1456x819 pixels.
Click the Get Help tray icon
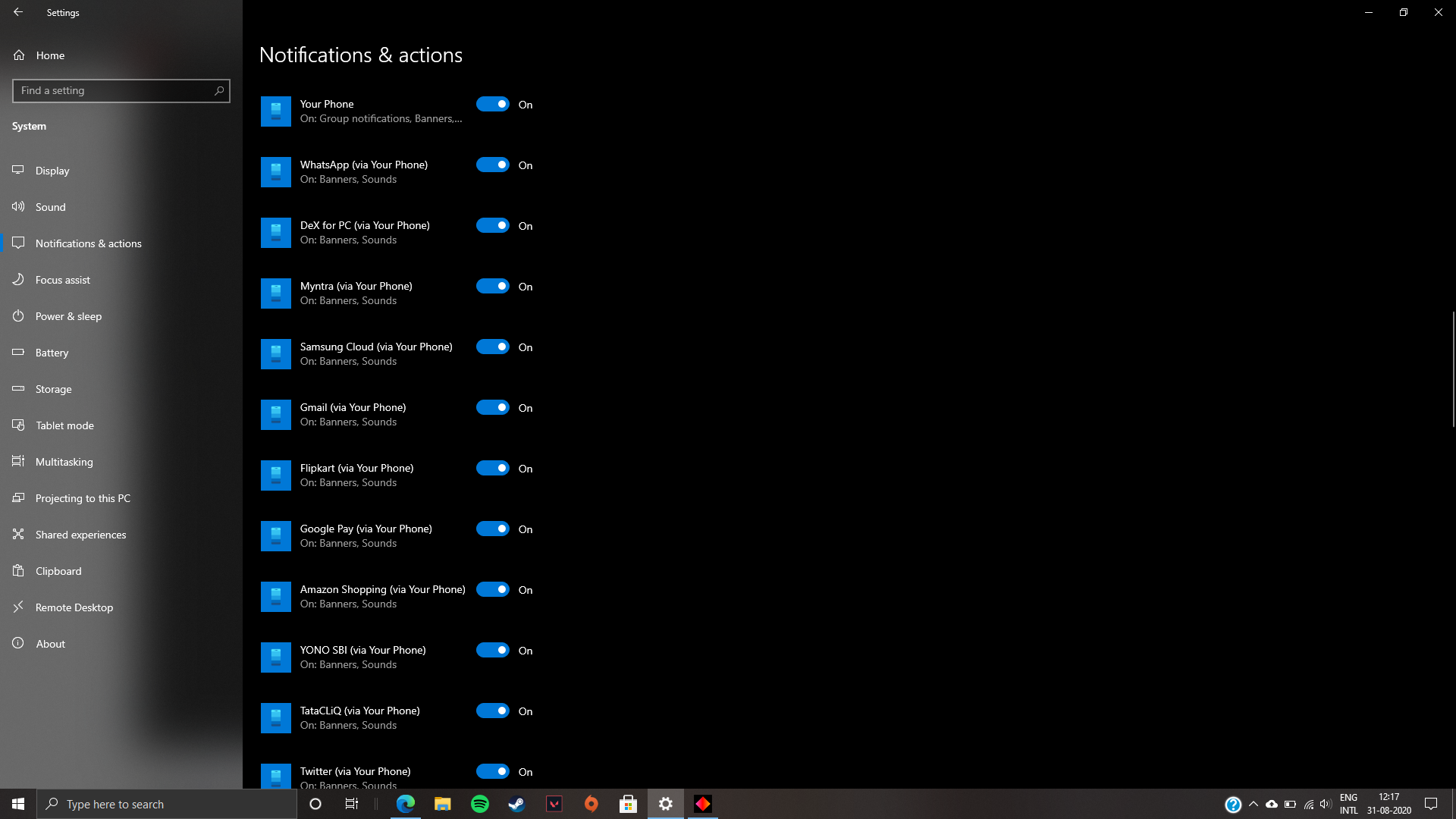(1233, 804)
